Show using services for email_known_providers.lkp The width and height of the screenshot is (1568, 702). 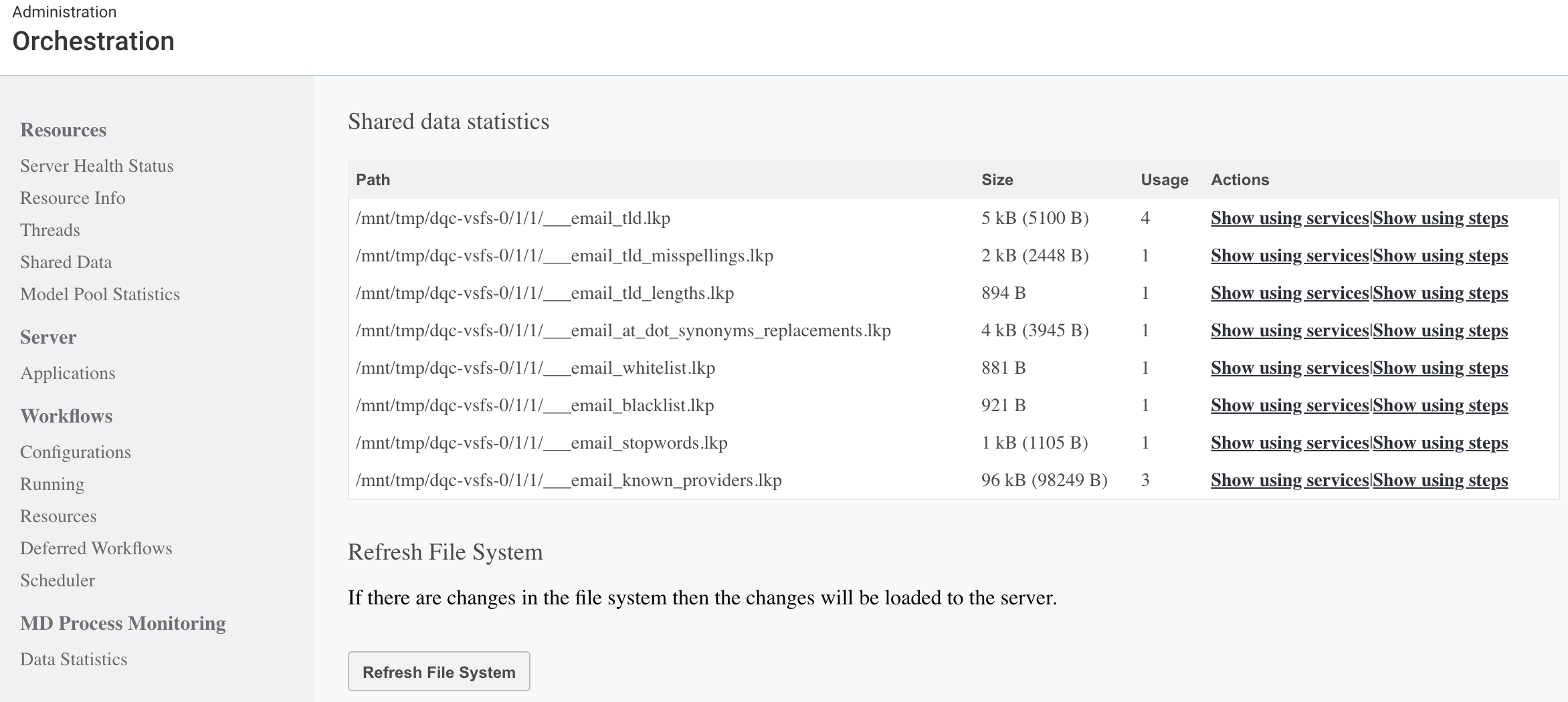1289,480
